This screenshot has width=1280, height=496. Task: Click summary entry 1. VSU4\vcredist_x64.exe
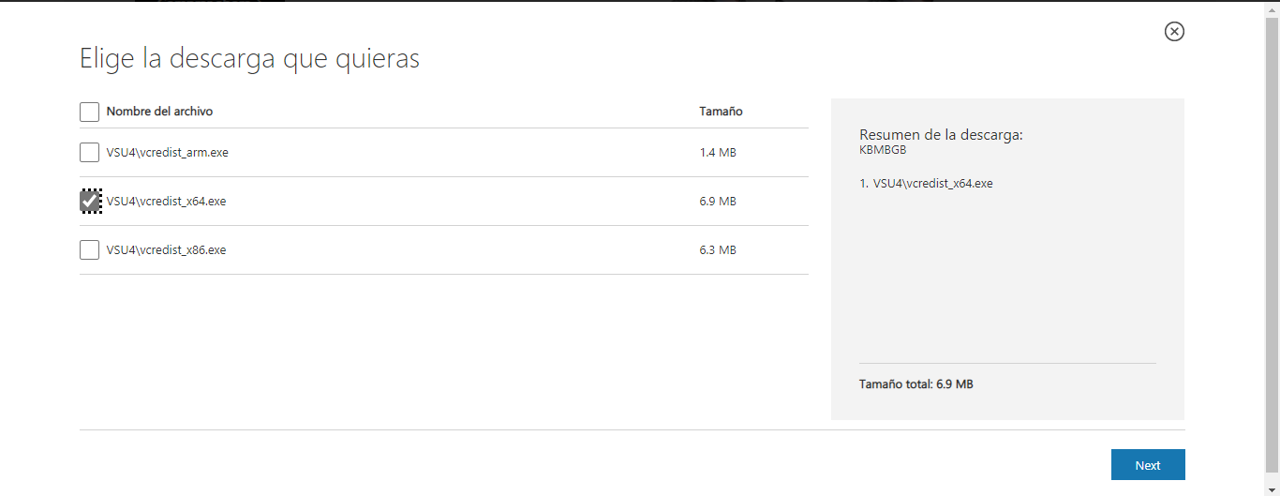(926, 184)
